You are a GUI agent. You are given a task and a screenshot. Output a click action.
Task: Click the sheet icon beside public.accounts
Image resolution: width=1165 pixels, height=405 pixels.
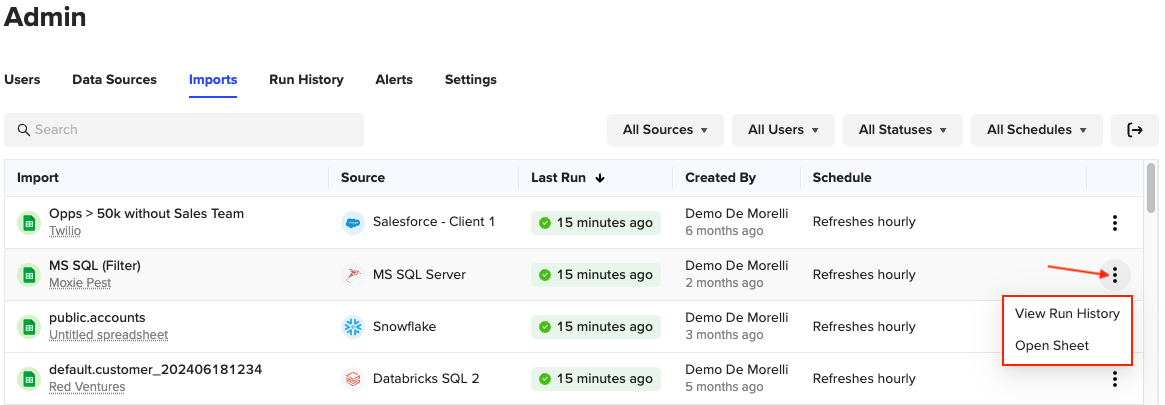coord(28,327)
